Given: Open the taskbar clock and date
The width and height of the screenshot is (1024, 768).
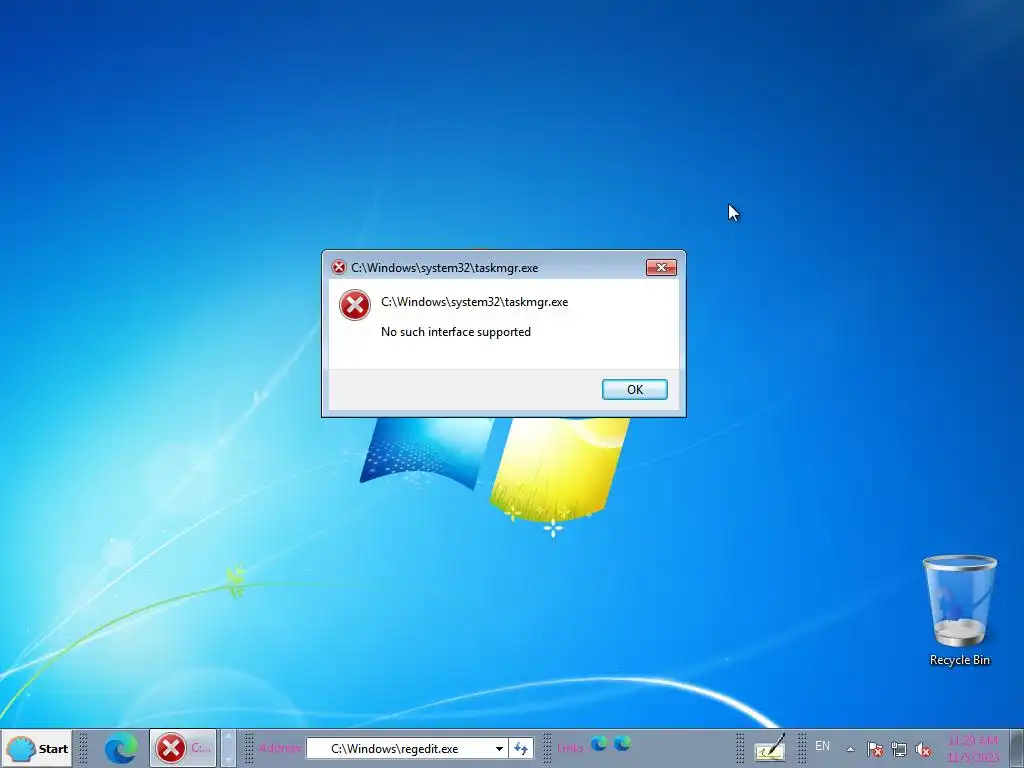Looking at the screenshot, I should (973, 749).
